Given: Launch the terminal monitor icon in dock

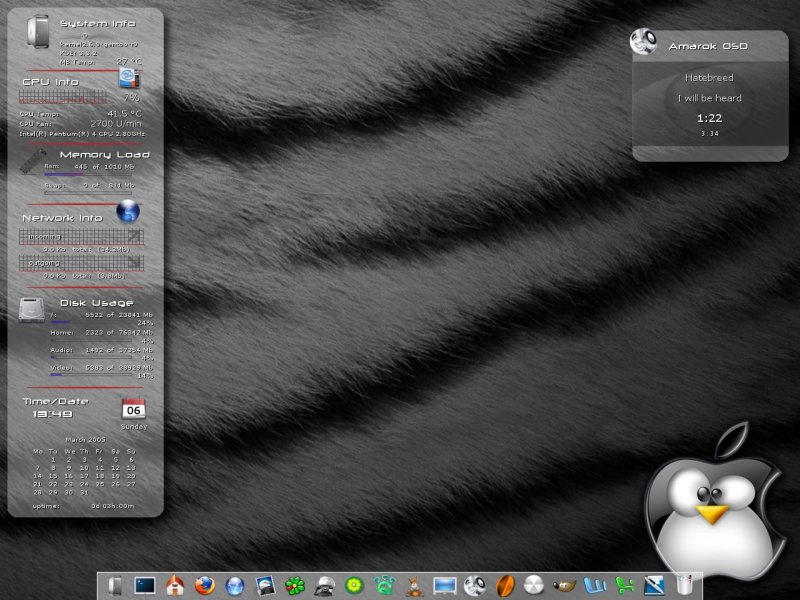Looking at the screenshot, I should point(145,585).
